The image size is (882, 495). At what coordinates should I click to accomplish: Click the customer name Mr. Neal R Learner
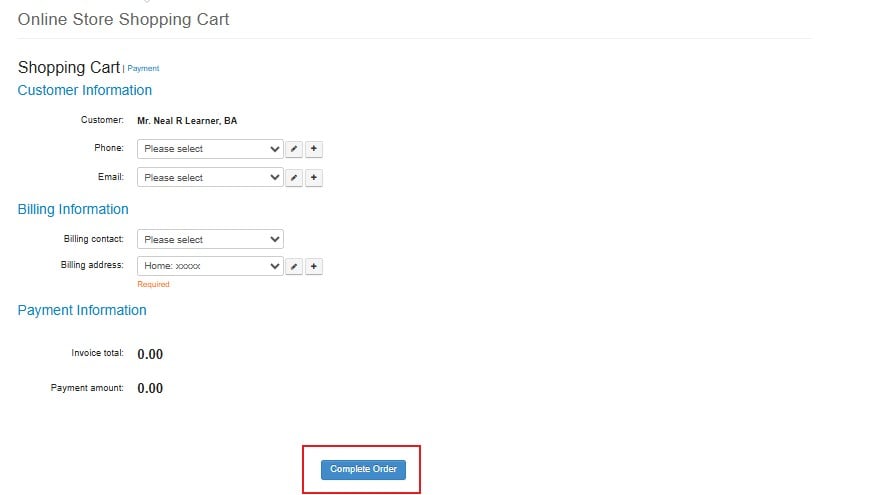(x=187, y=121)
